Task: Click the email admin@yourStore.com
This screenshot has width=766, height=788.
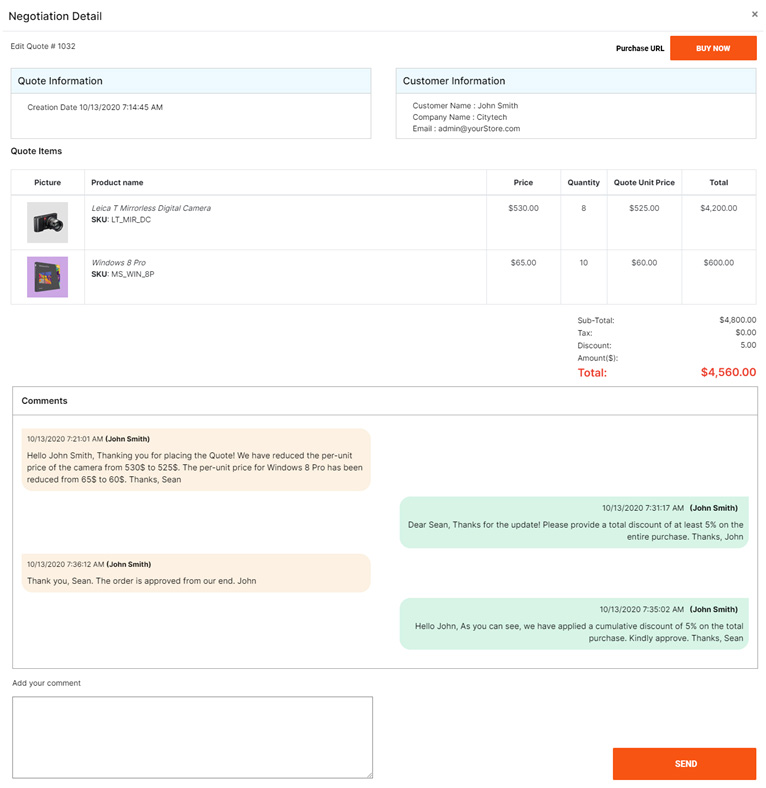Action: coord(479,129)
